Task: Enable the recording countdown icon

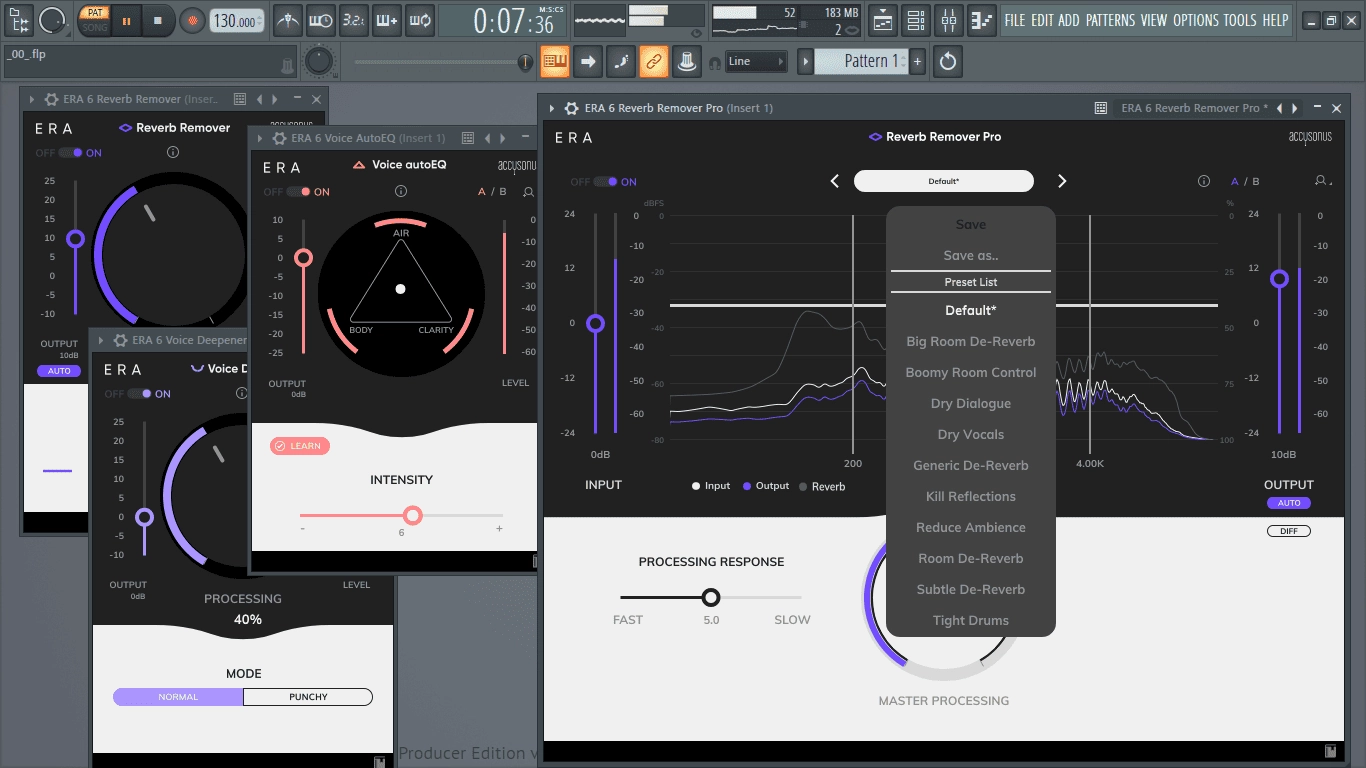Action: click(x=353, y=19)
